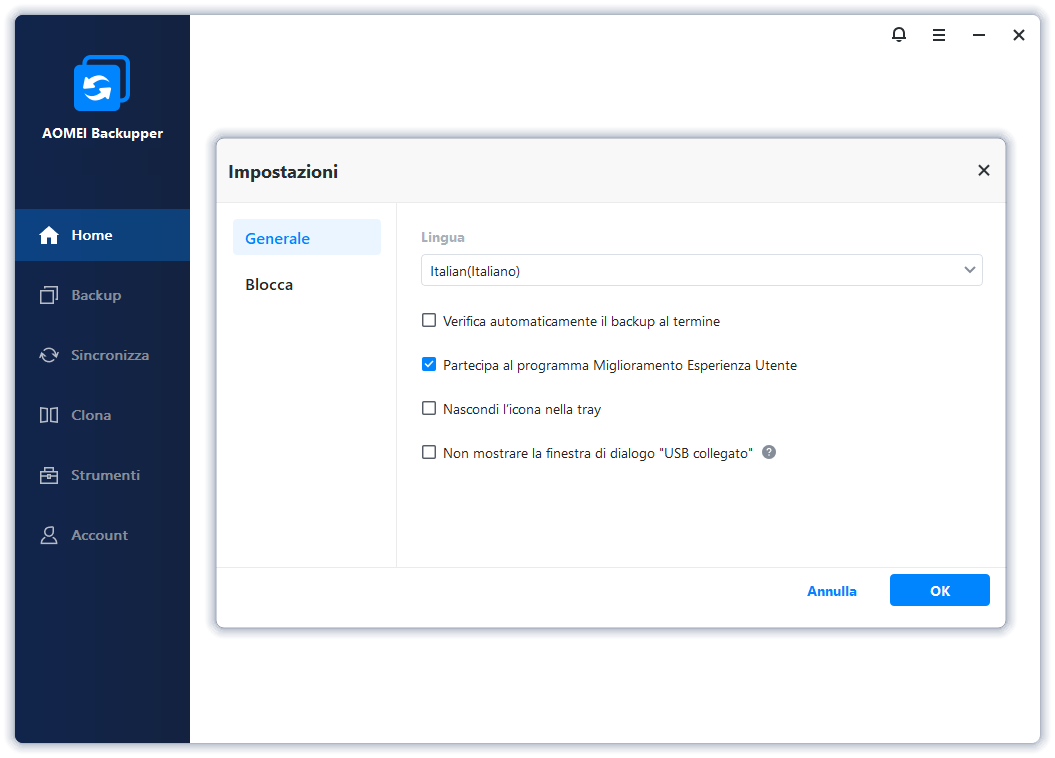Screen dimensions: 1055x758
Task: Click the help icon beside USB collegato
Action: point(769,452)
